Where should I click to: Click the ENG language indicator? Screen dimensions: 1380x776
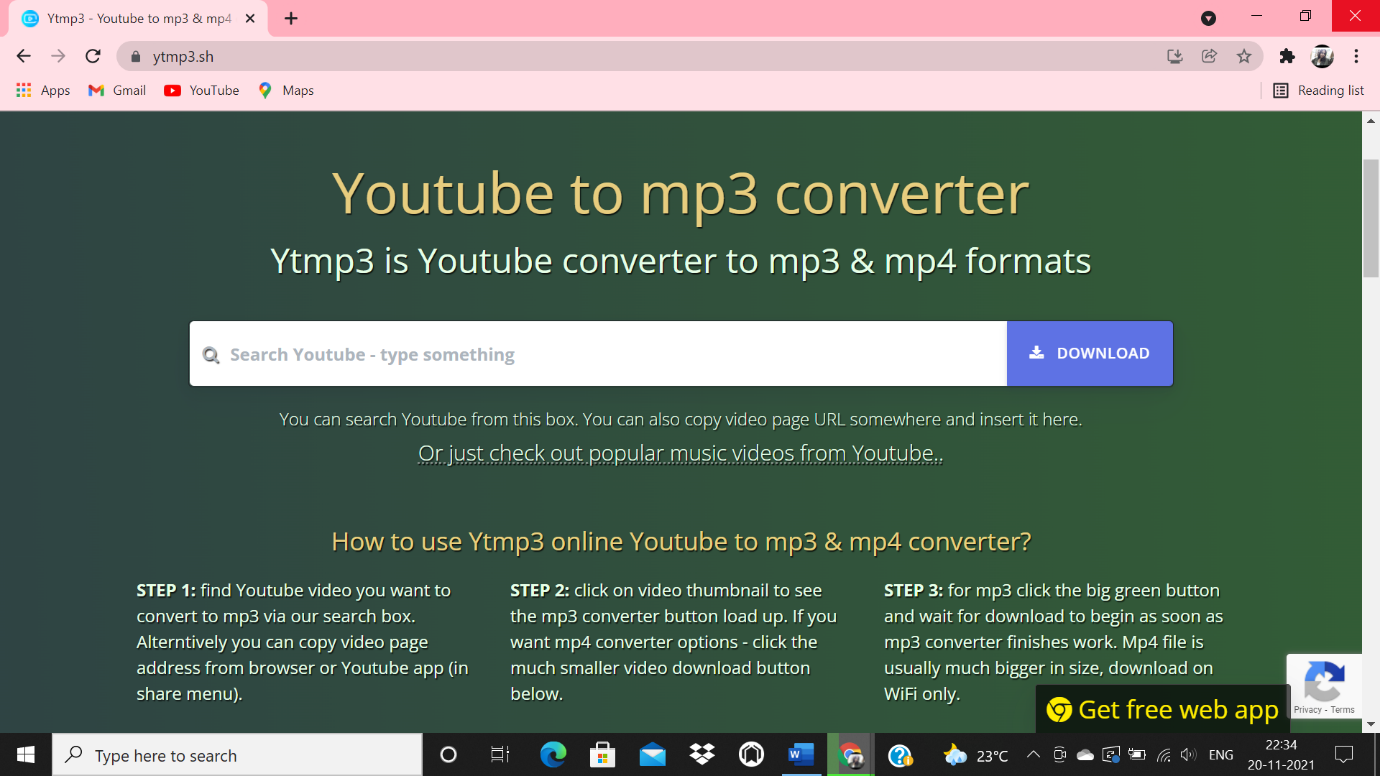pos(1221,755)
